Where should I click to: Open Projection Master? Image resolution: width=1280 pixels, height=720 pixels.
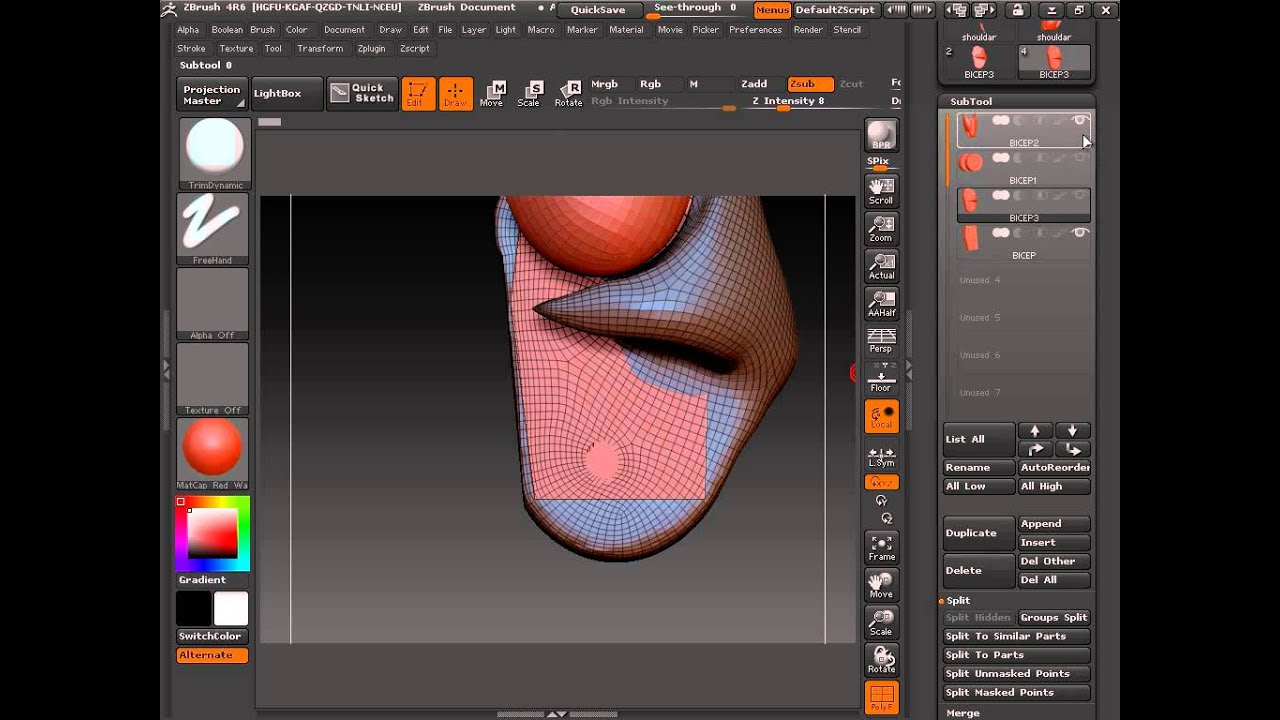[211, 94]
